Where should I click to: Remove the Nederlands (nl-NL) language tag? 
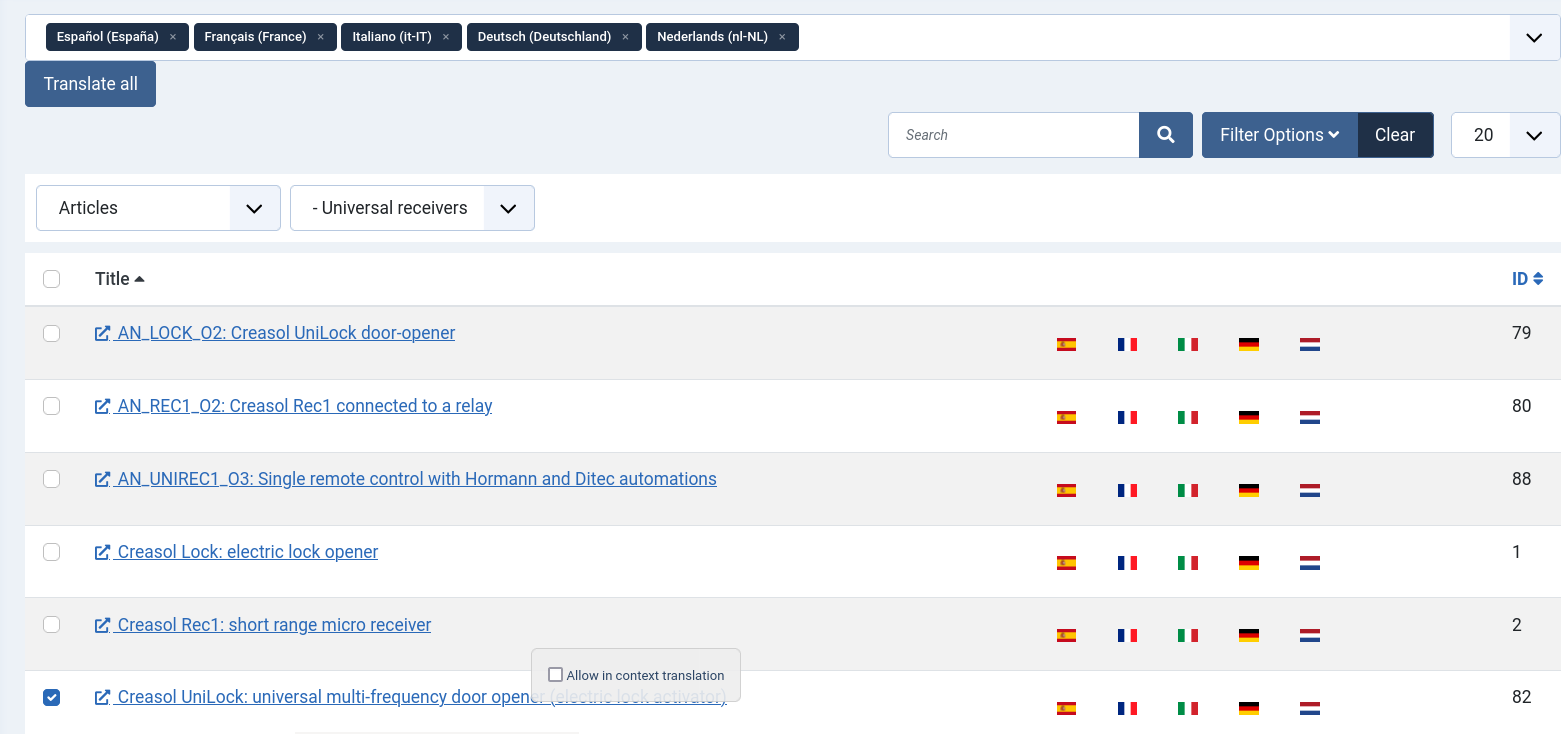(x=782, y=37)
